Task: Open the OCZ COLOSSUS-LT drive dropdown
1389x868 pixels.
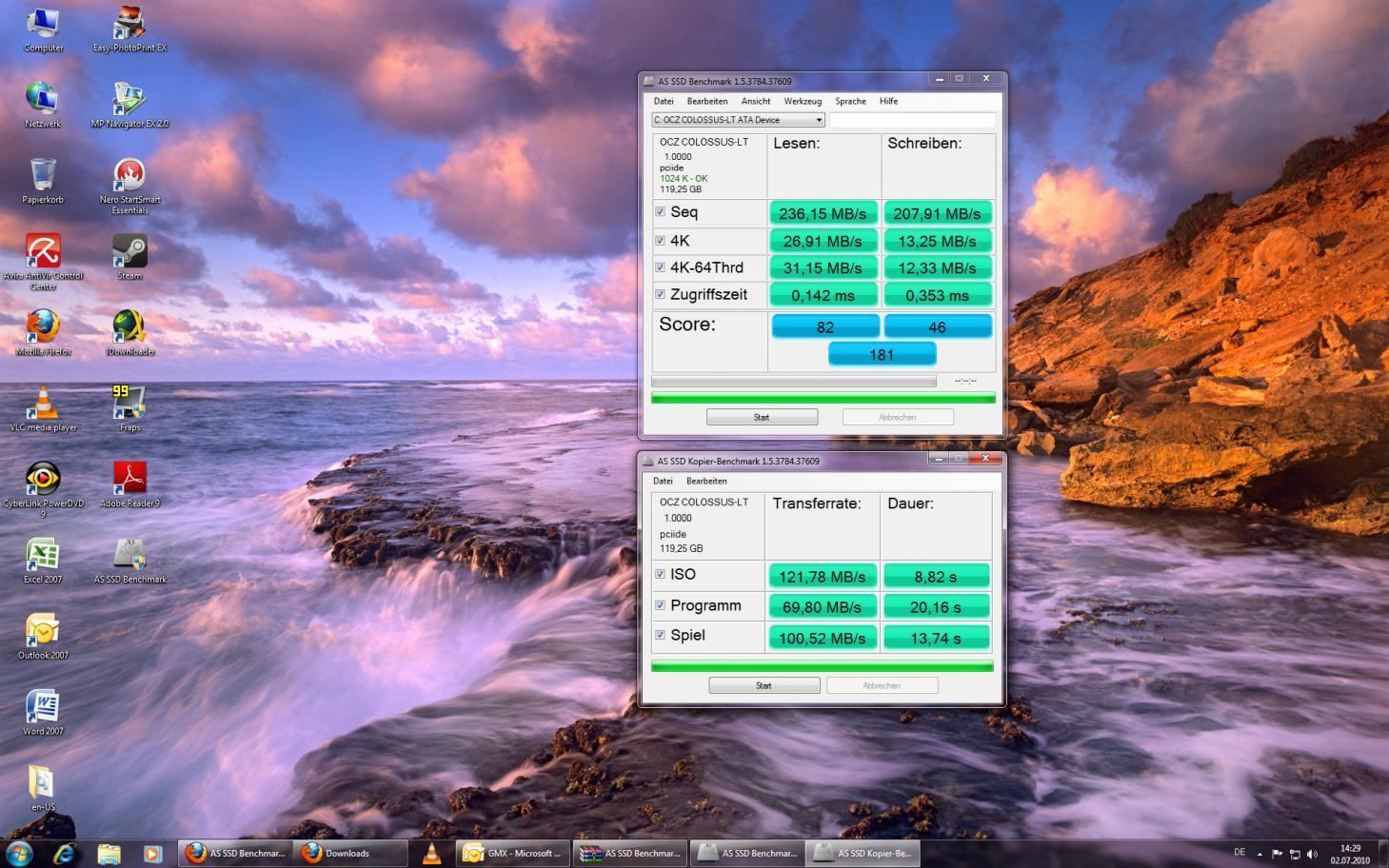Action: tap(738, 120)
